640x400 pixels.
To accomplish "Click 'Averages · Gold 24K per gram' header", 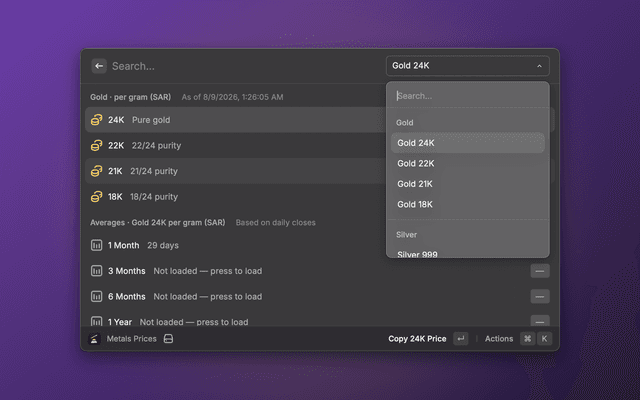I will [158, 222].
